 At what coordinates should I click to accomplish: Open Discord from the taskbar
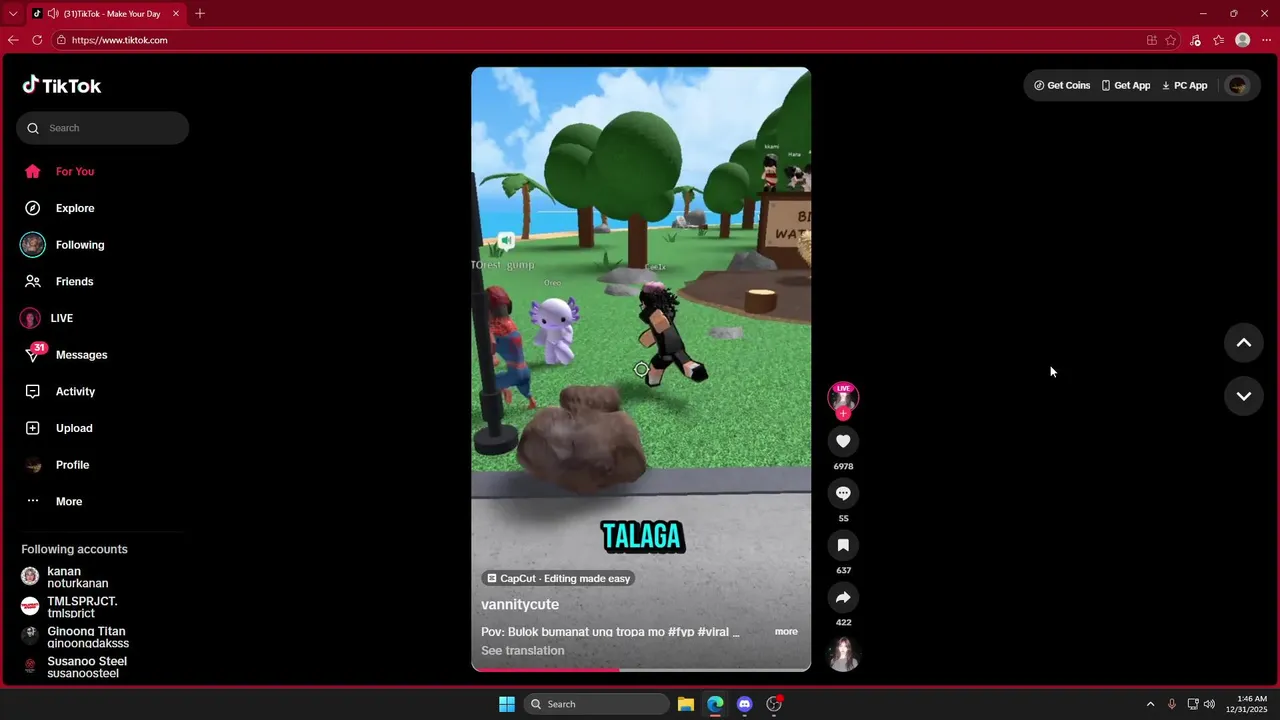coord(744,704)
